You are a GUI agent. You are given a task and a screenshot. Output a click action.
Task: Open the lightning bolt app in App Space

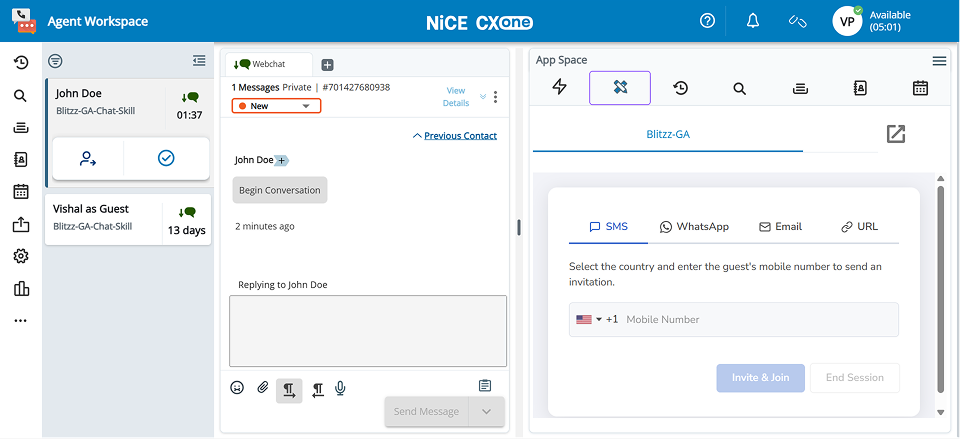click(x=560, y=88)
